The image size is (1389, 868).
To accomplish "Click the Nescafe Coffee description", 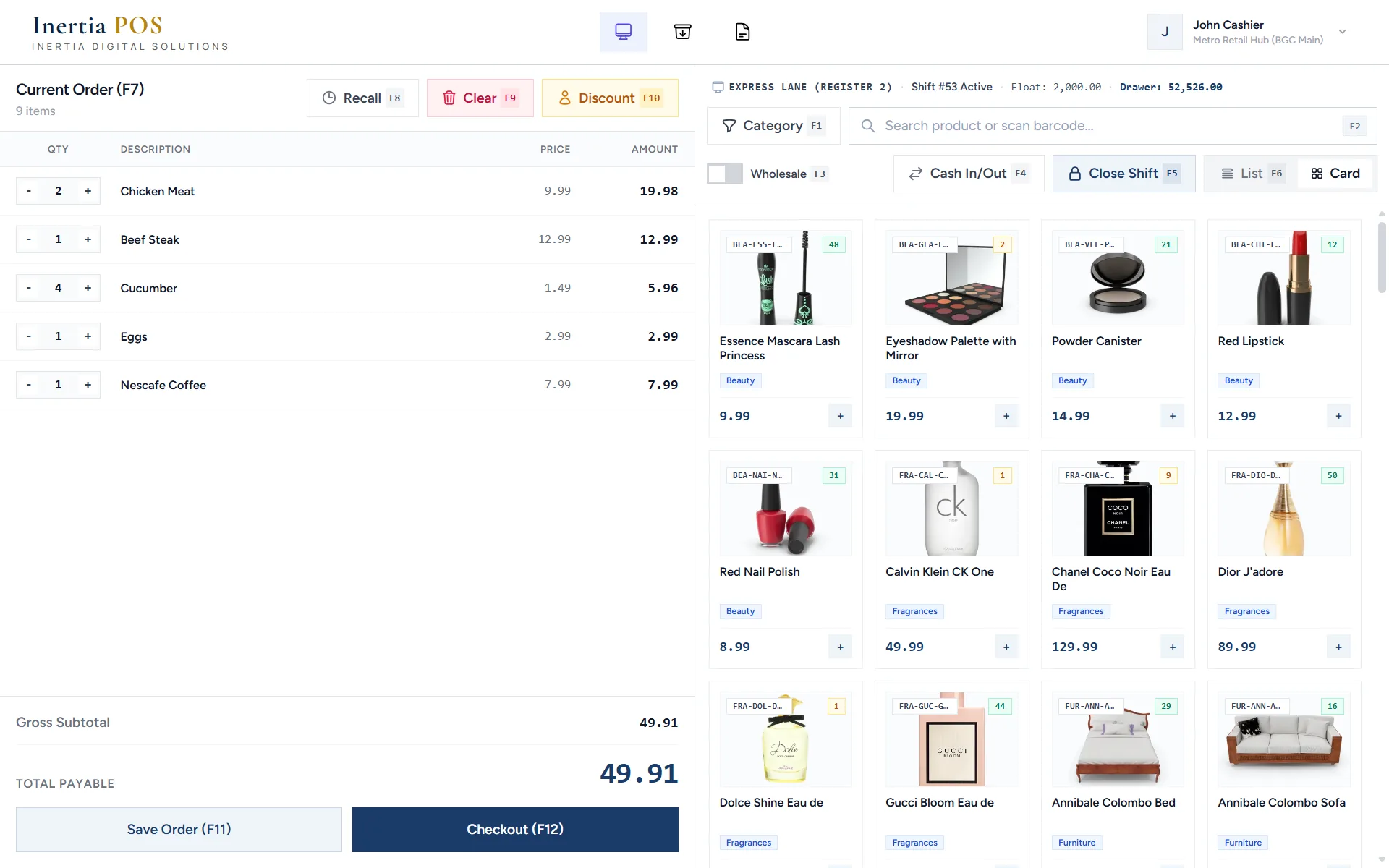I will coord(163,385).
